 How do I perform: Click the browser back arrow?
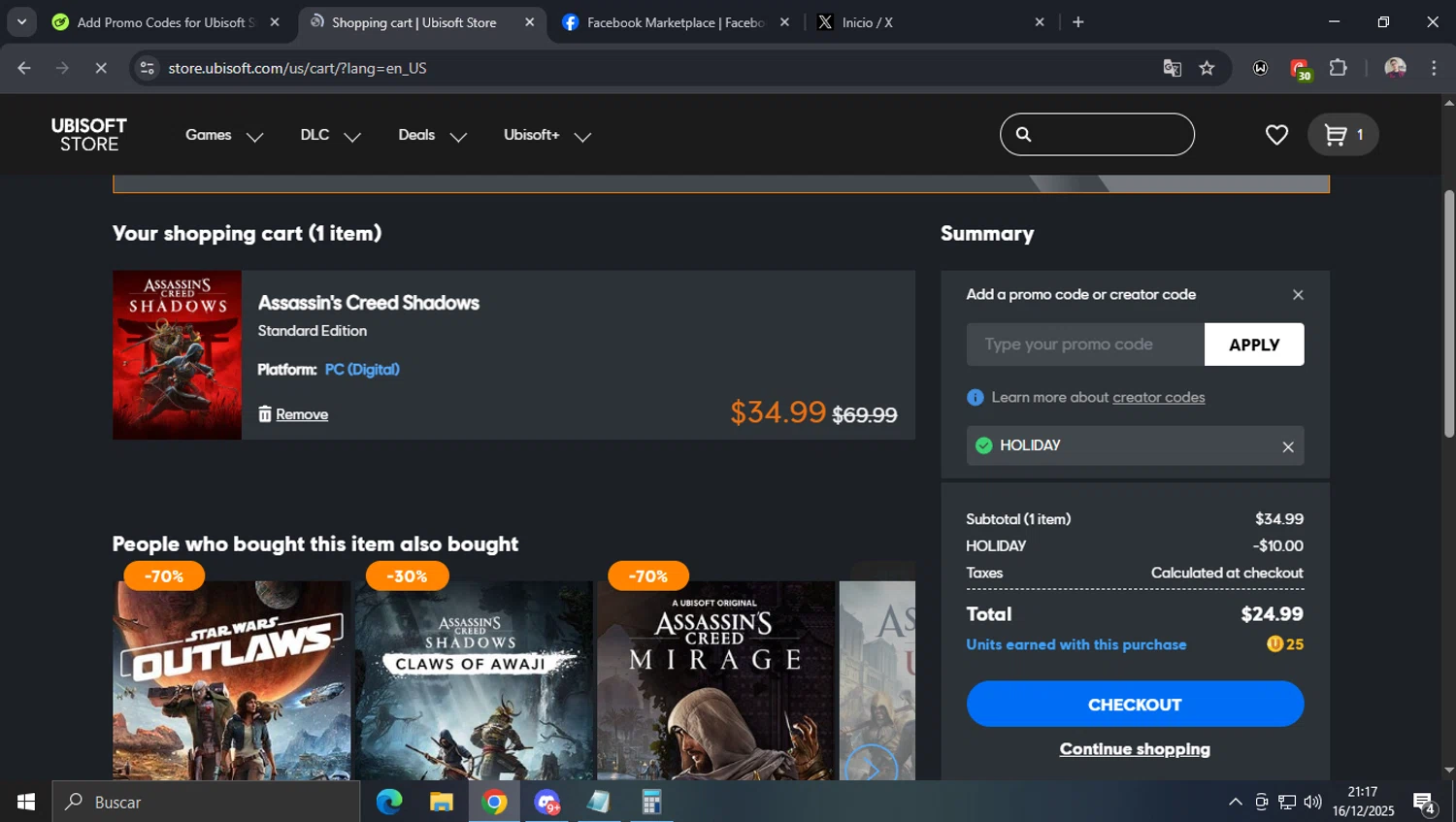(24, 68)
